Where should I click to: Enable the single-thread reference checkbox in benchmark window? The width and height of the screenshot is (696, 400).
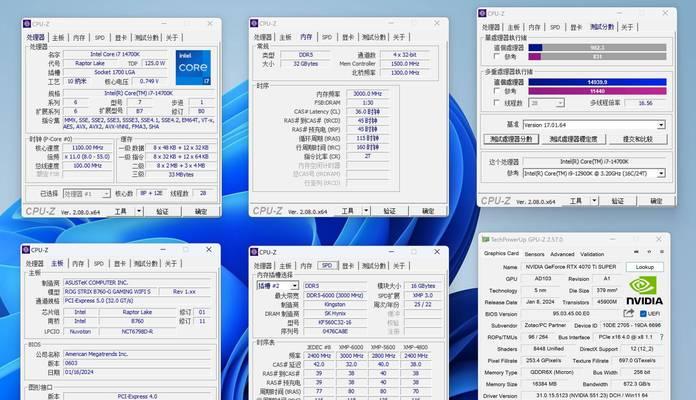tap(497, 56)
